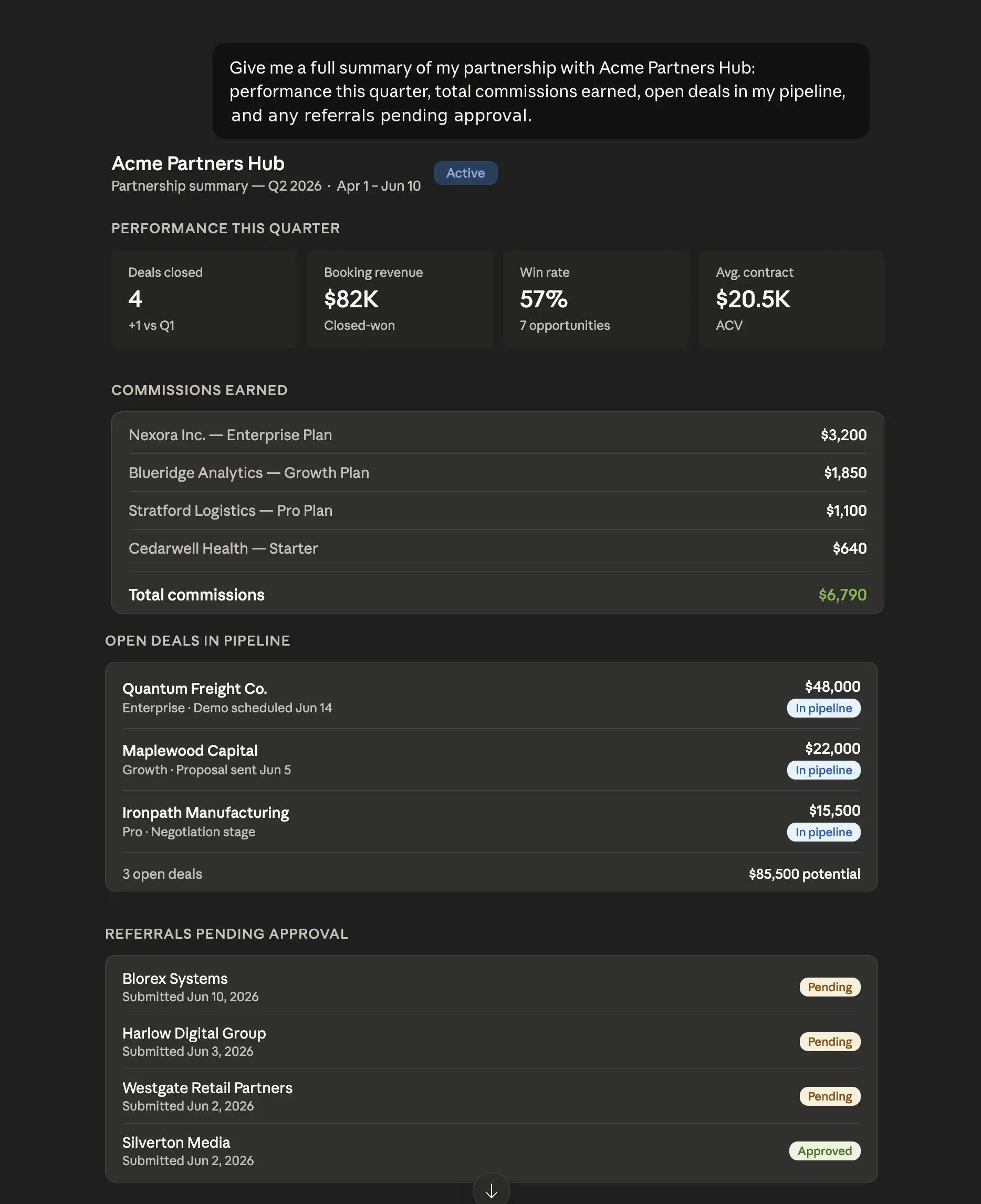Click the Nexora Inc. Enterprise Plan row
Image resolution: width=981 pixels, height=1204 pixels.
tap(497, 434)
